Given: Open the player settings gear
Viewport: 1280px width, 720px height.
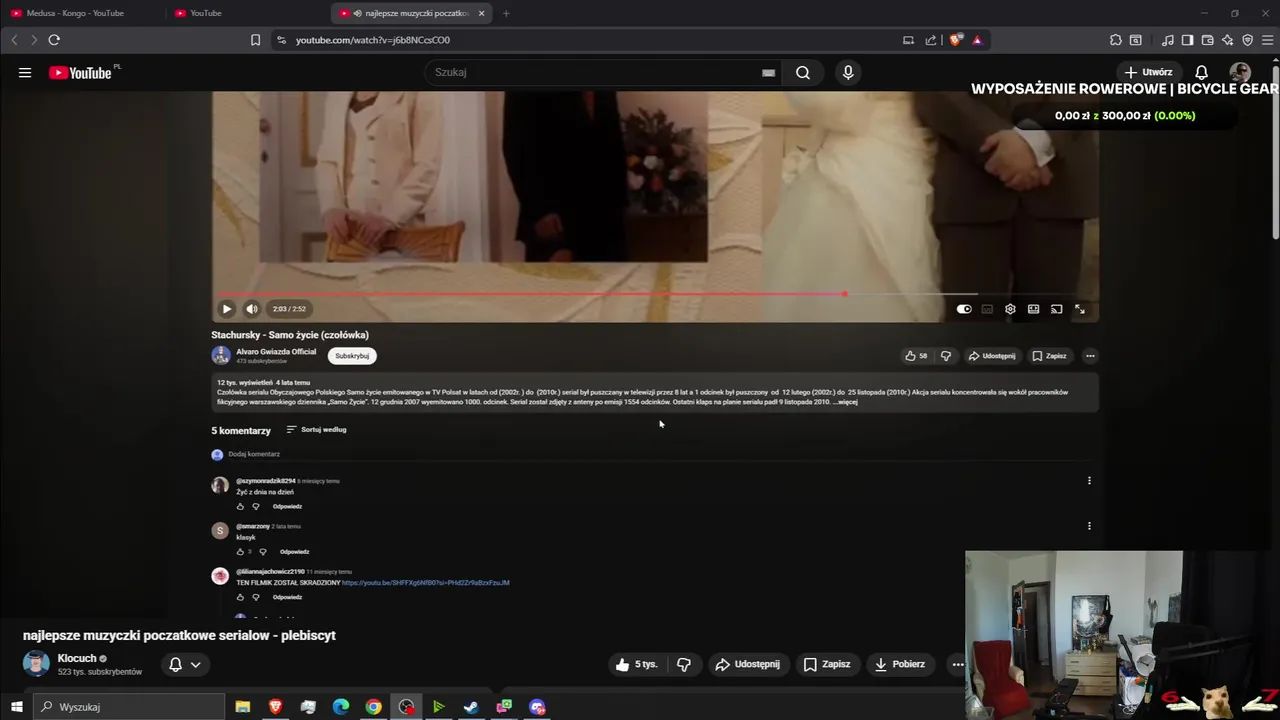Looking at the screenshot, I should (x=1010, y=309).
